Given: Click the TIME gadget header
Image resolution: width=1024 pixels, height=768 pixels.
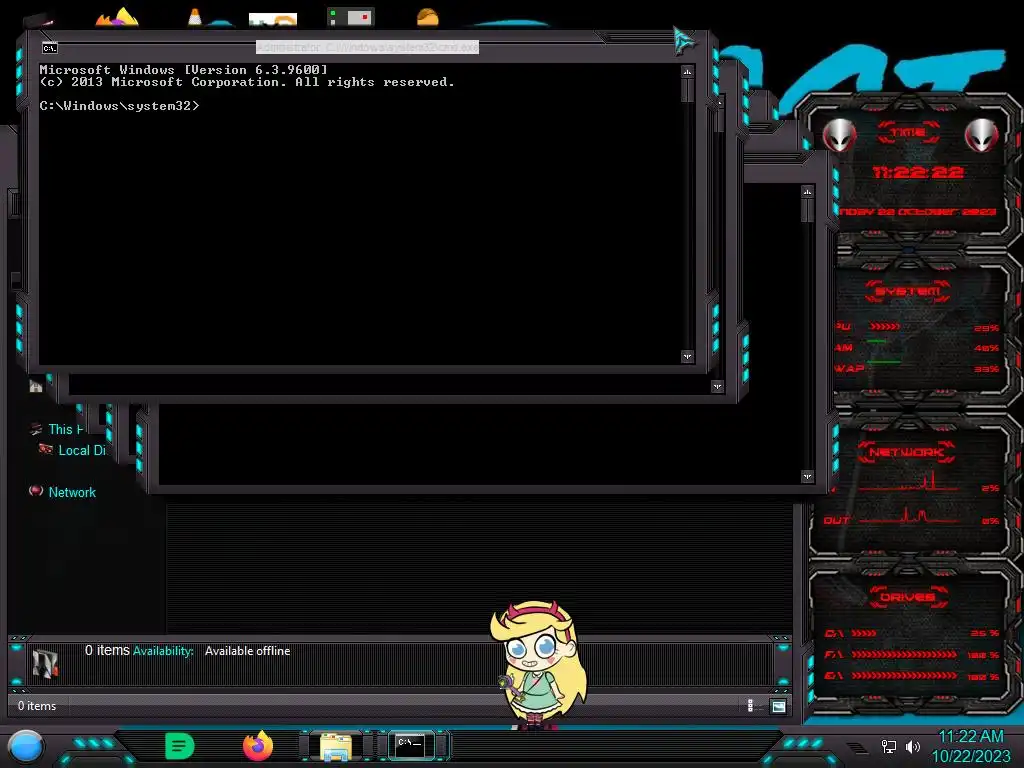Looking at the screenshot, I should [908, 133].
